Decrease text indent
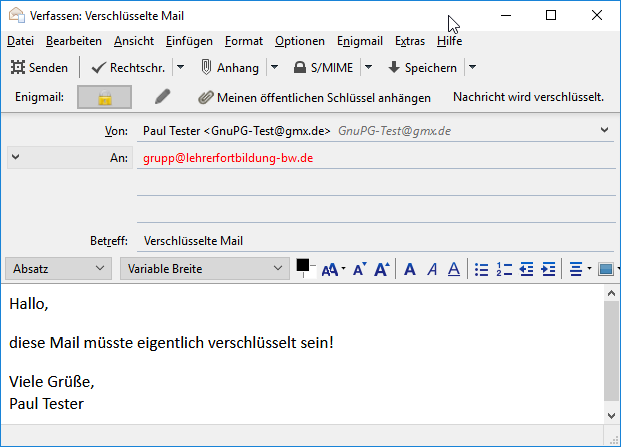The height and width of the screenshot is (447, 621). [x=526, y=269]
